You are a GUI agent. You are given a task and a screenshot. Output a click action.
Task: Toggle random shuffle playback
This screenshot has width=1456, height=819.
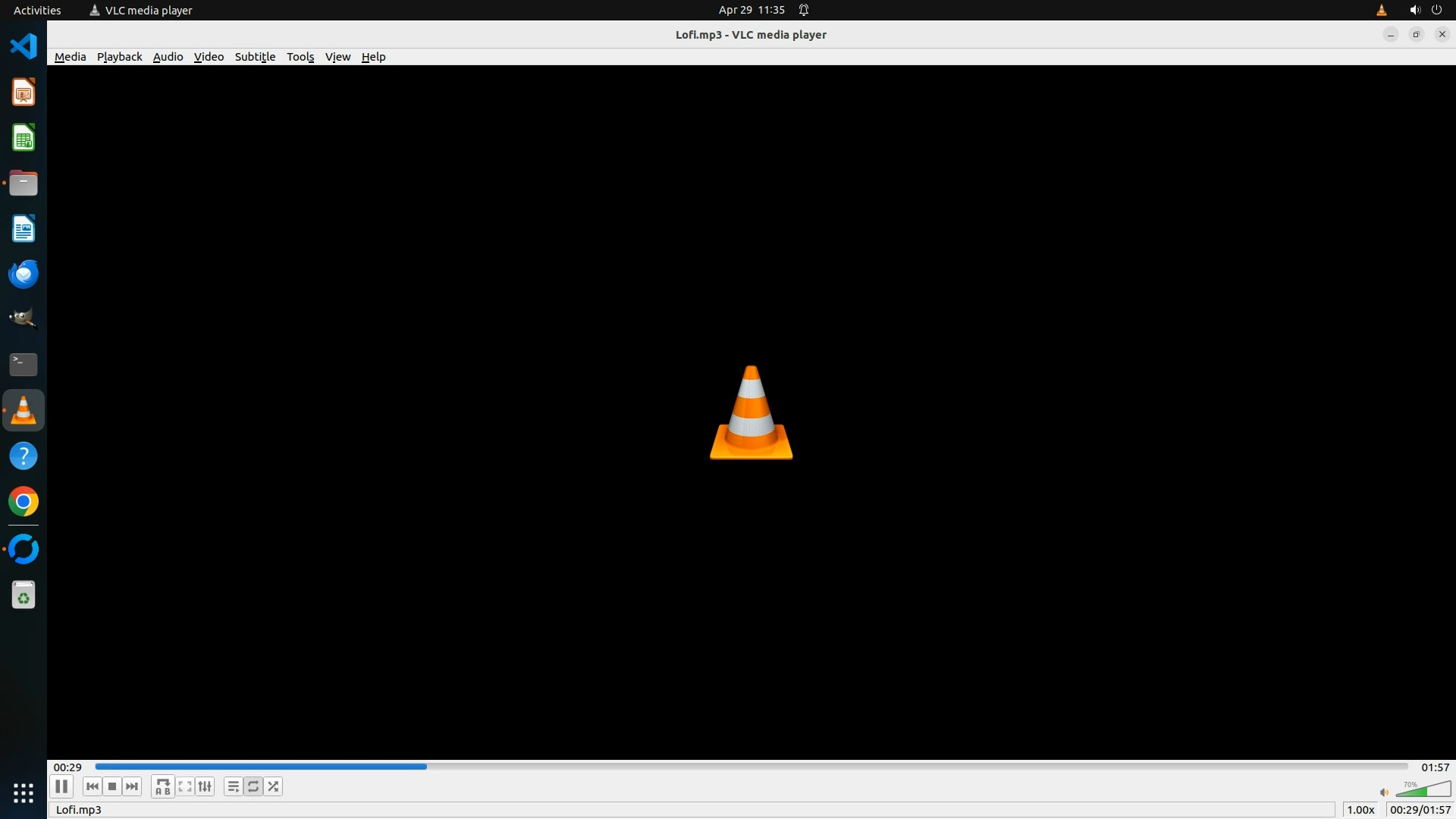[274, 786]
